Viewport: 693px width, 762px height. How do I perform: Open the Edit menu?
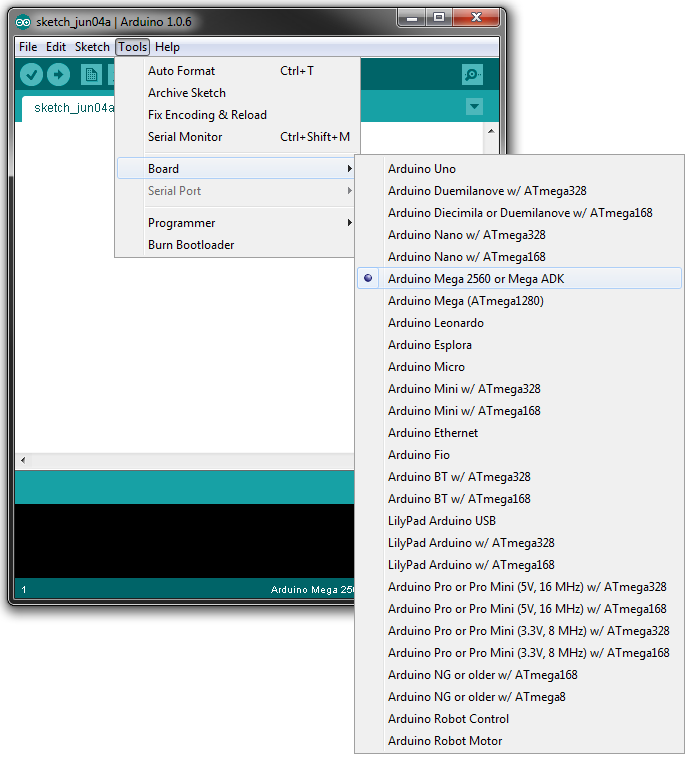pyautogui.click(x=56, y=47)
